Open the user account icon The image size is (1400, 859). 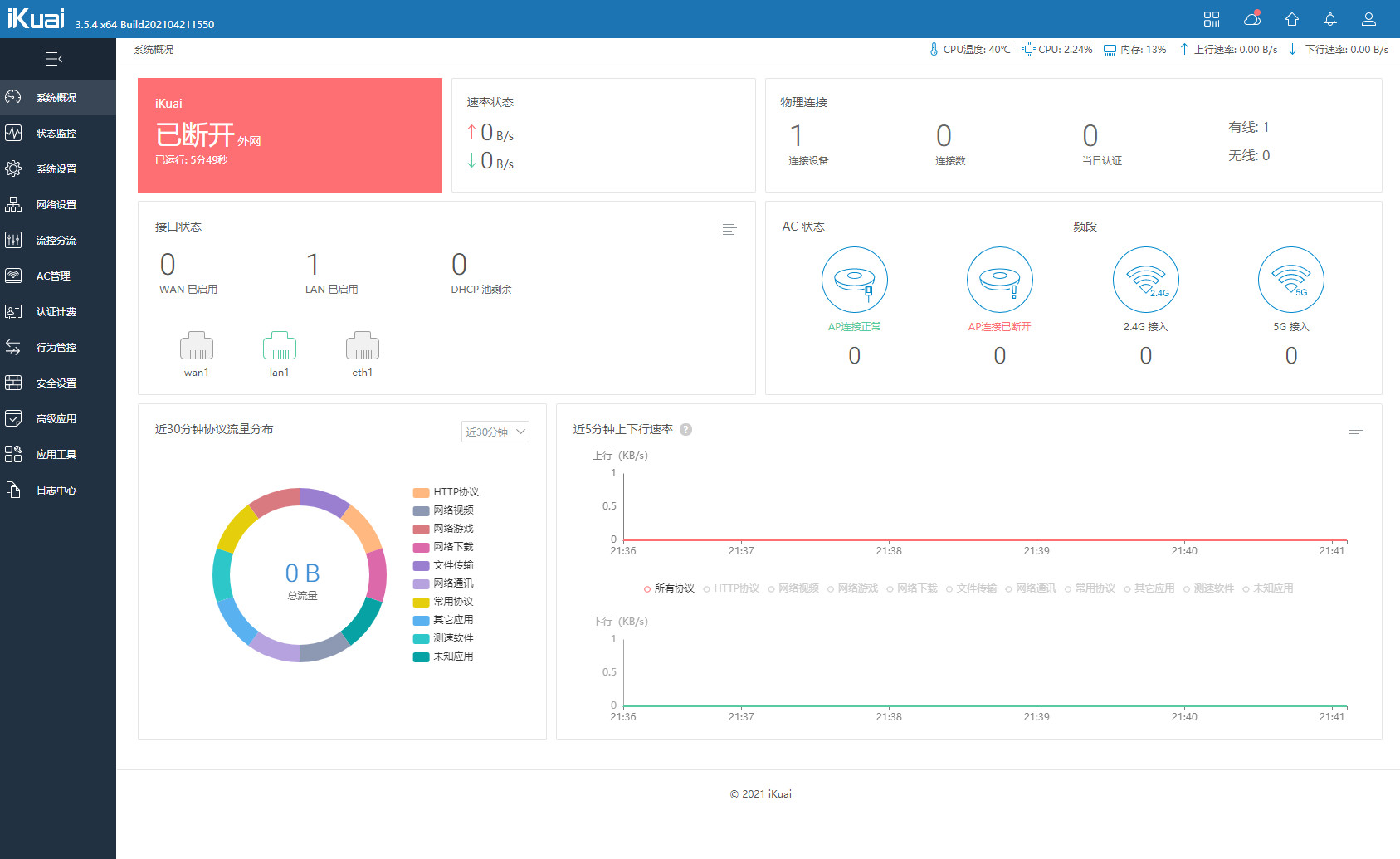tap(1369, 19)
